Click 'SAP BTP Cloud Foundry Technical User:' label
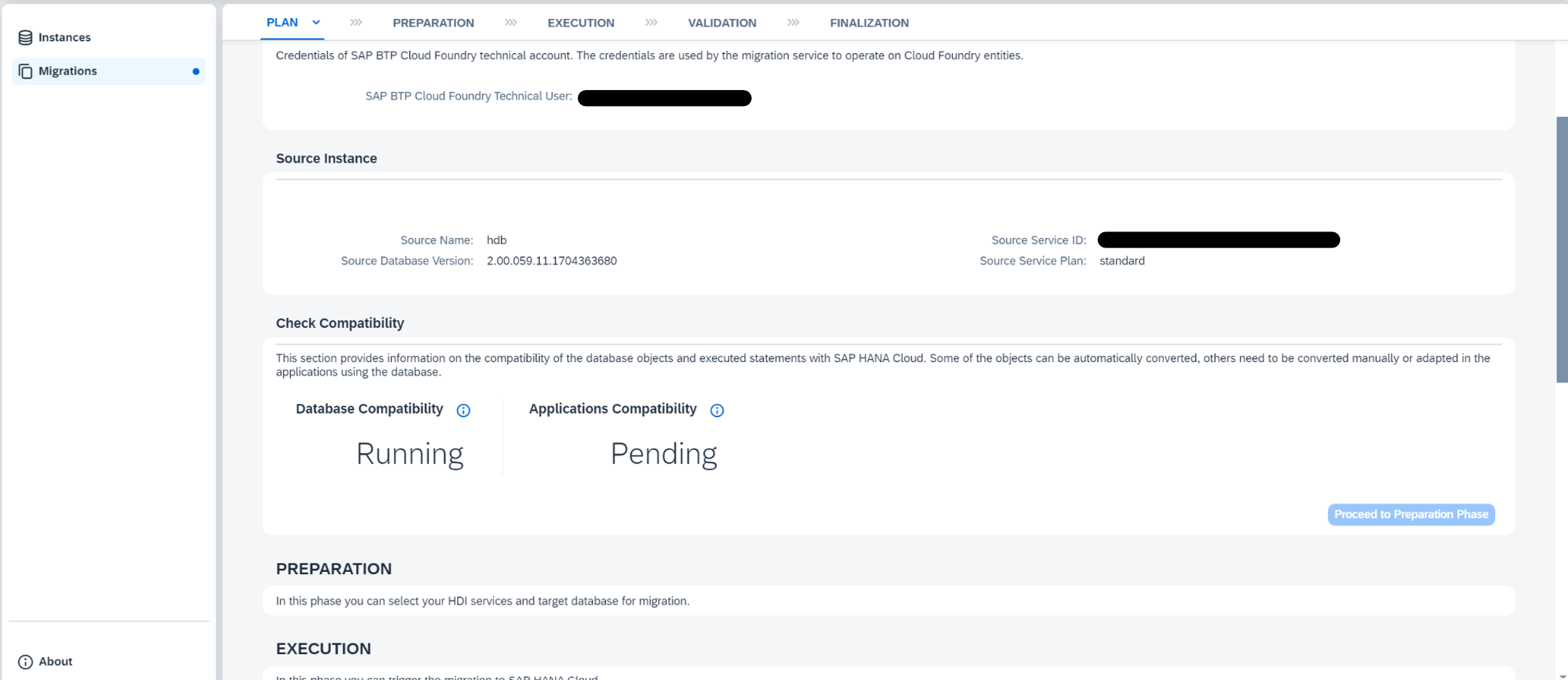 click(x=469, y=97)
